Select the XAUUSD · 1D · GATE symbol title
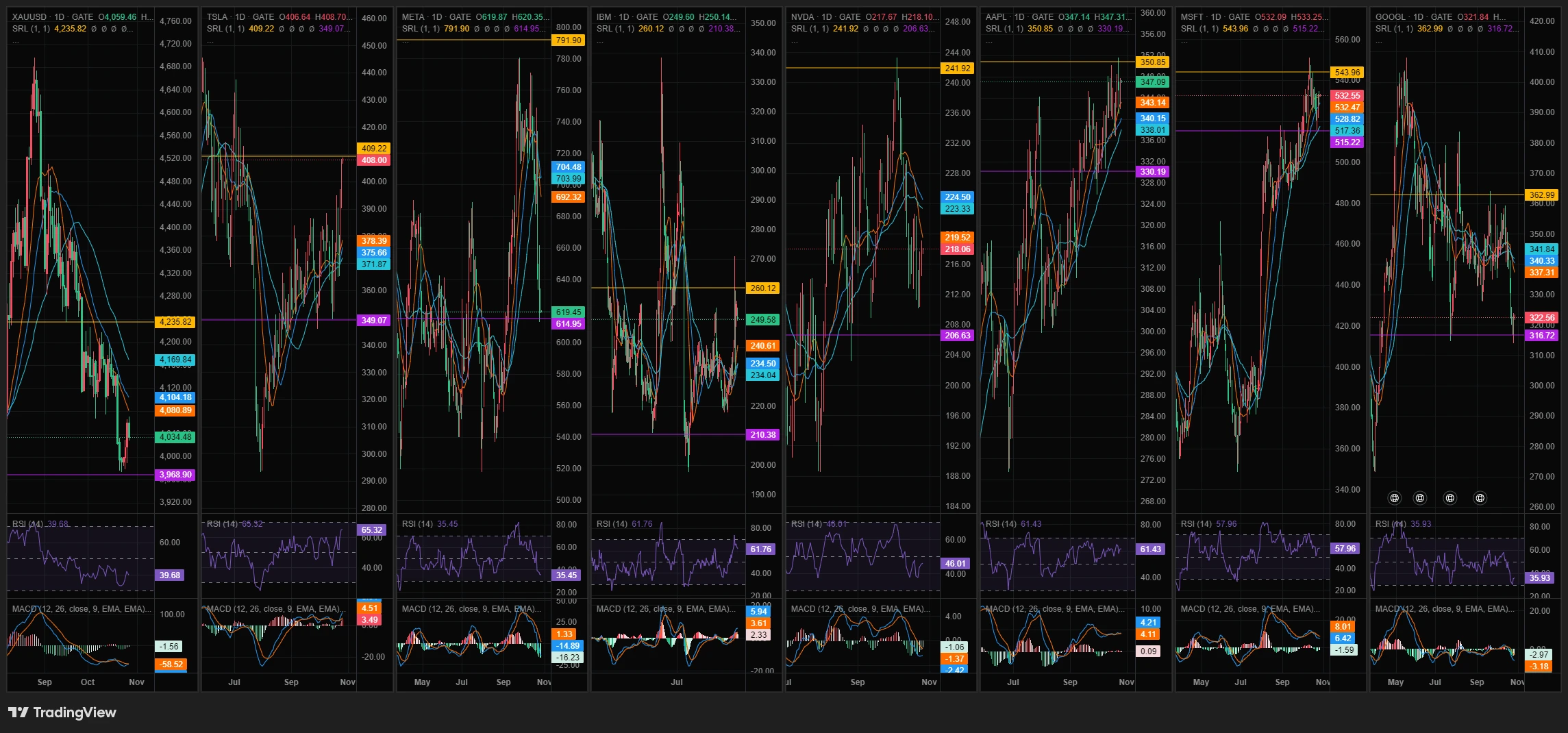This screenshot has width=1568, height=733. [x=53, y=17]
